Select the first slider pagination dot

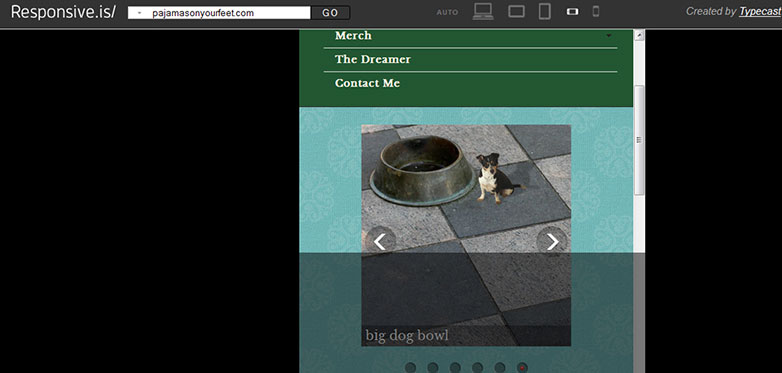[x=410, y=368]
